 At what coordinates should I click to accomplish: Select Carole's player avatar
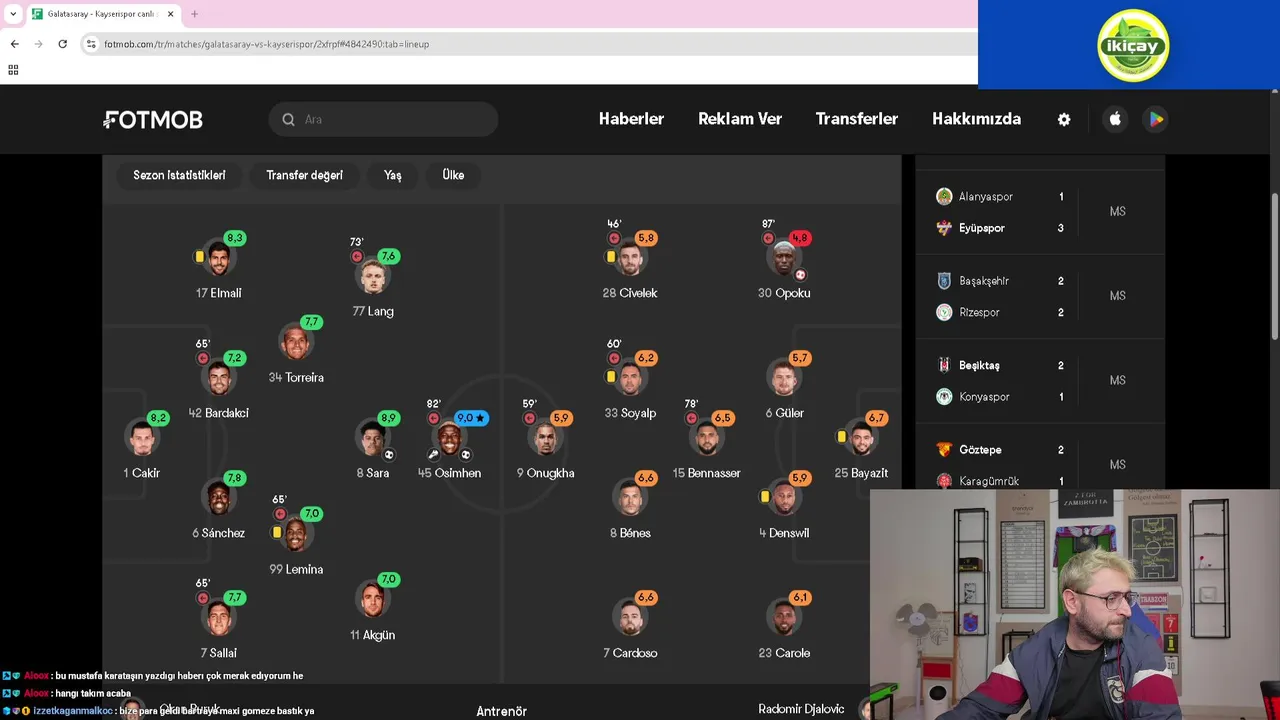pos(785,618)
